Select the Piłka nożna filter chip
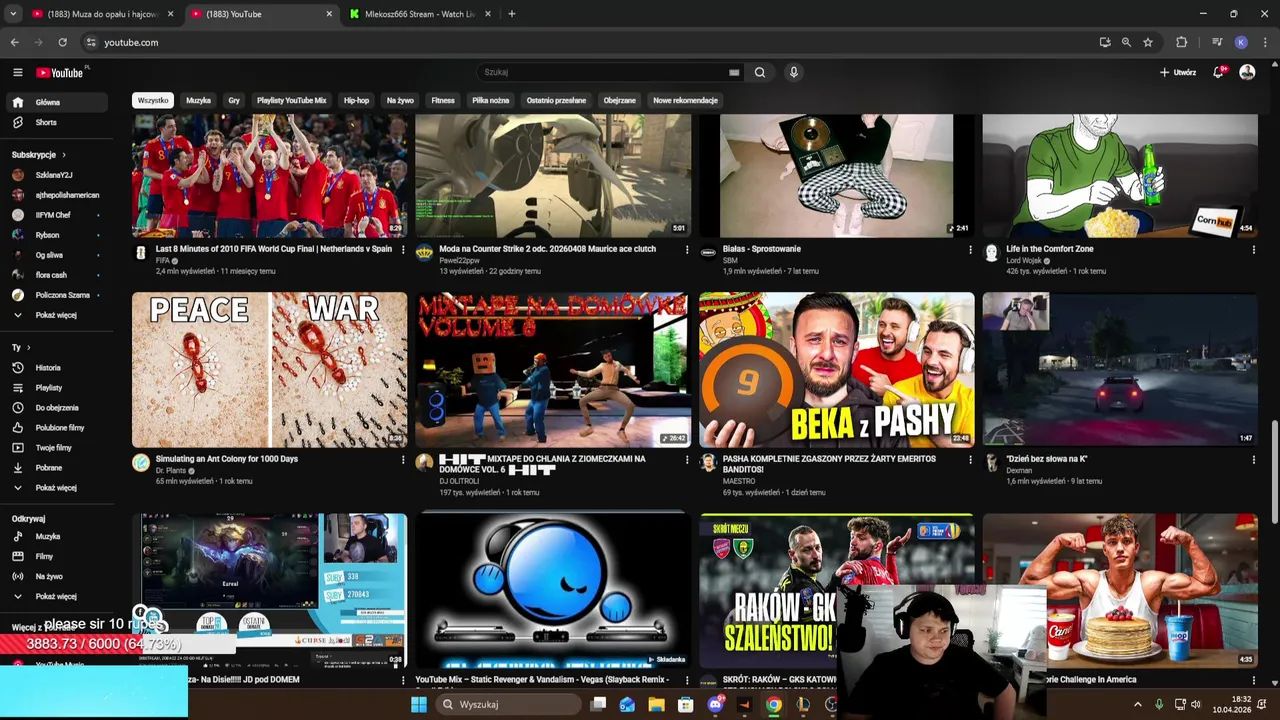1280x720 pixels. pos(491,100)
